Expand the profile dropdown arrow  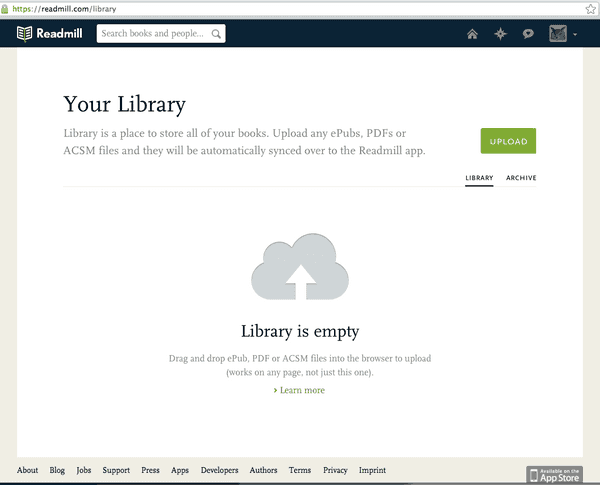(575, 34)
